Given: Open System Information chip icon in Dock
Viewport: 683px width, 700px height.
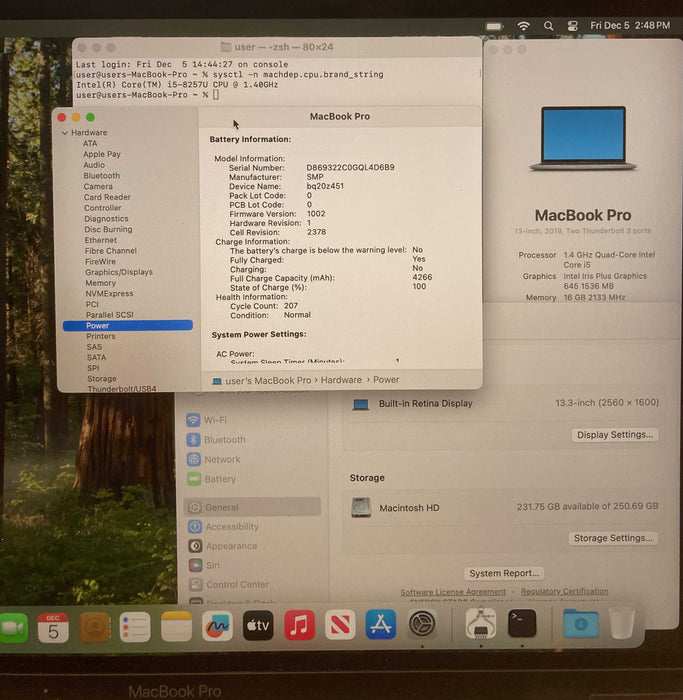Looking at the screenshot, I should pos(481,623).
